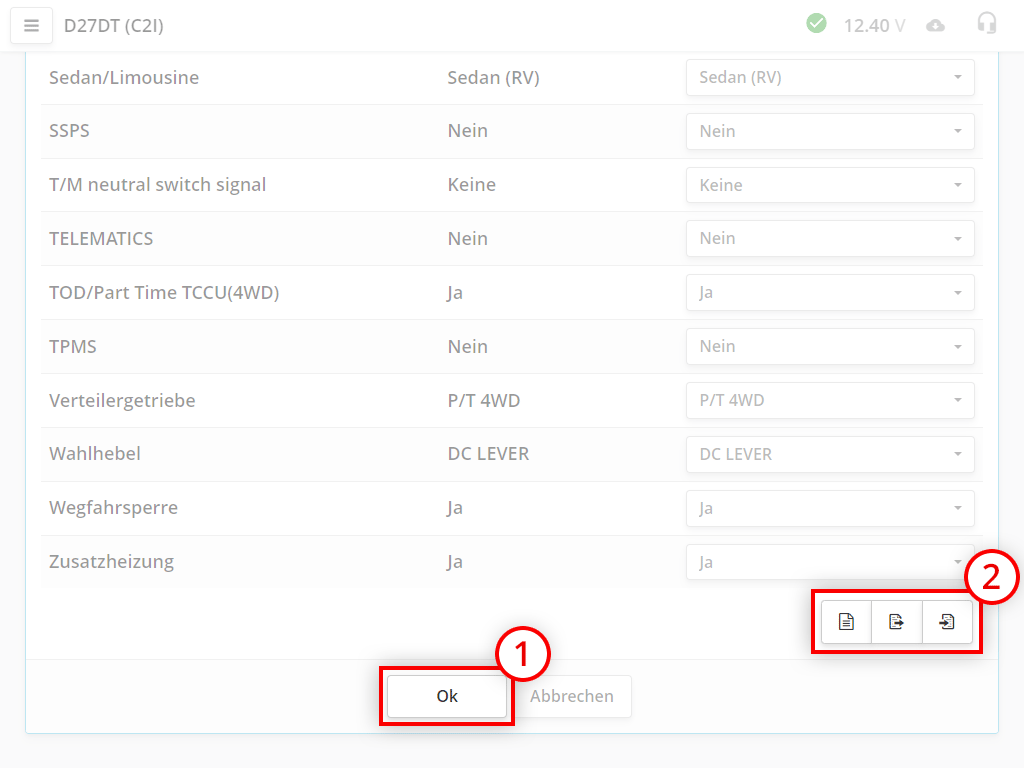Open headset support icon
The width and height of the screenshot is (1024, 768).
click(x=986, y=24)
